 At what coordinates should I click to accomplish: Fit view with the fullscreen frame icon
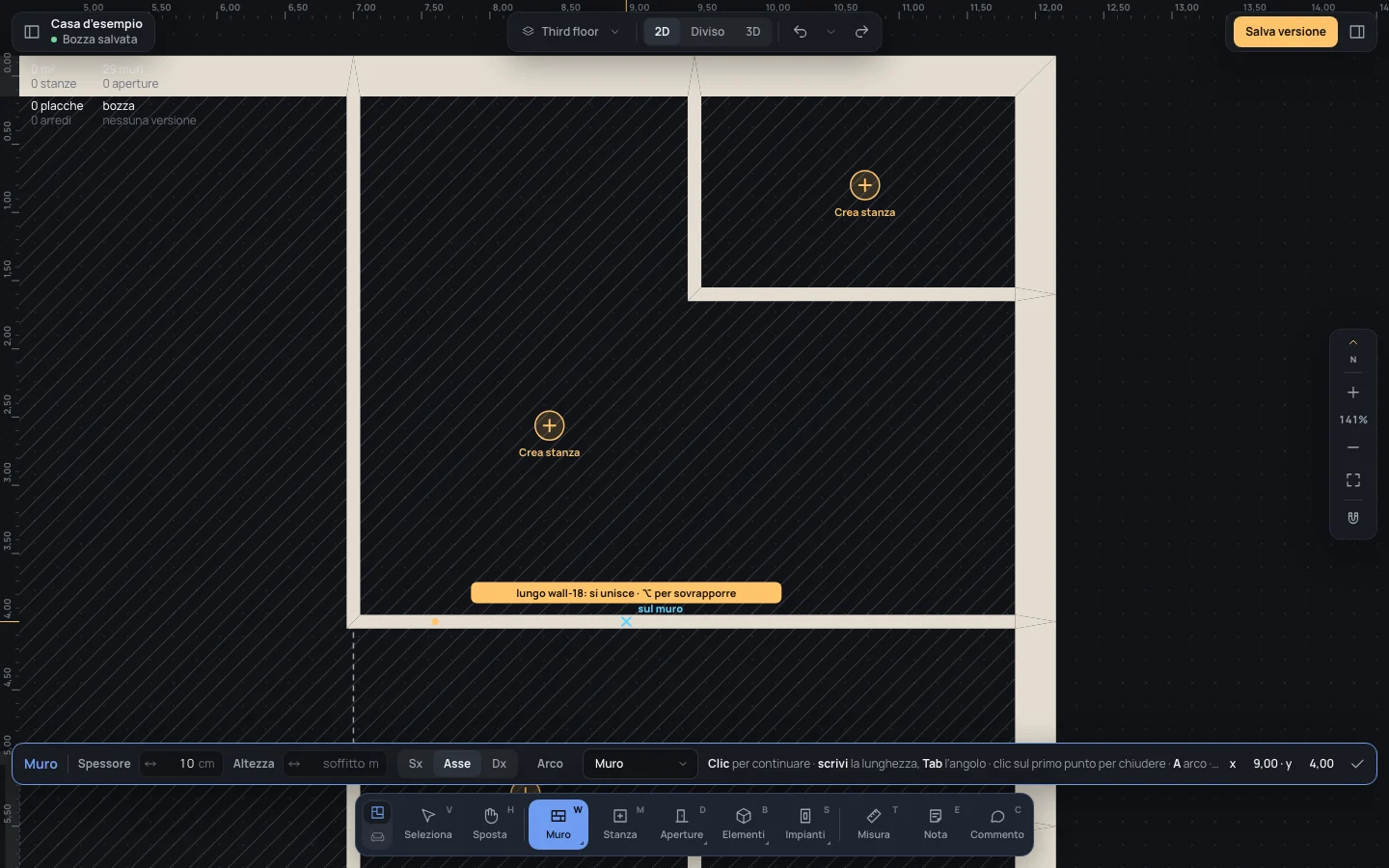point(1353,480)
